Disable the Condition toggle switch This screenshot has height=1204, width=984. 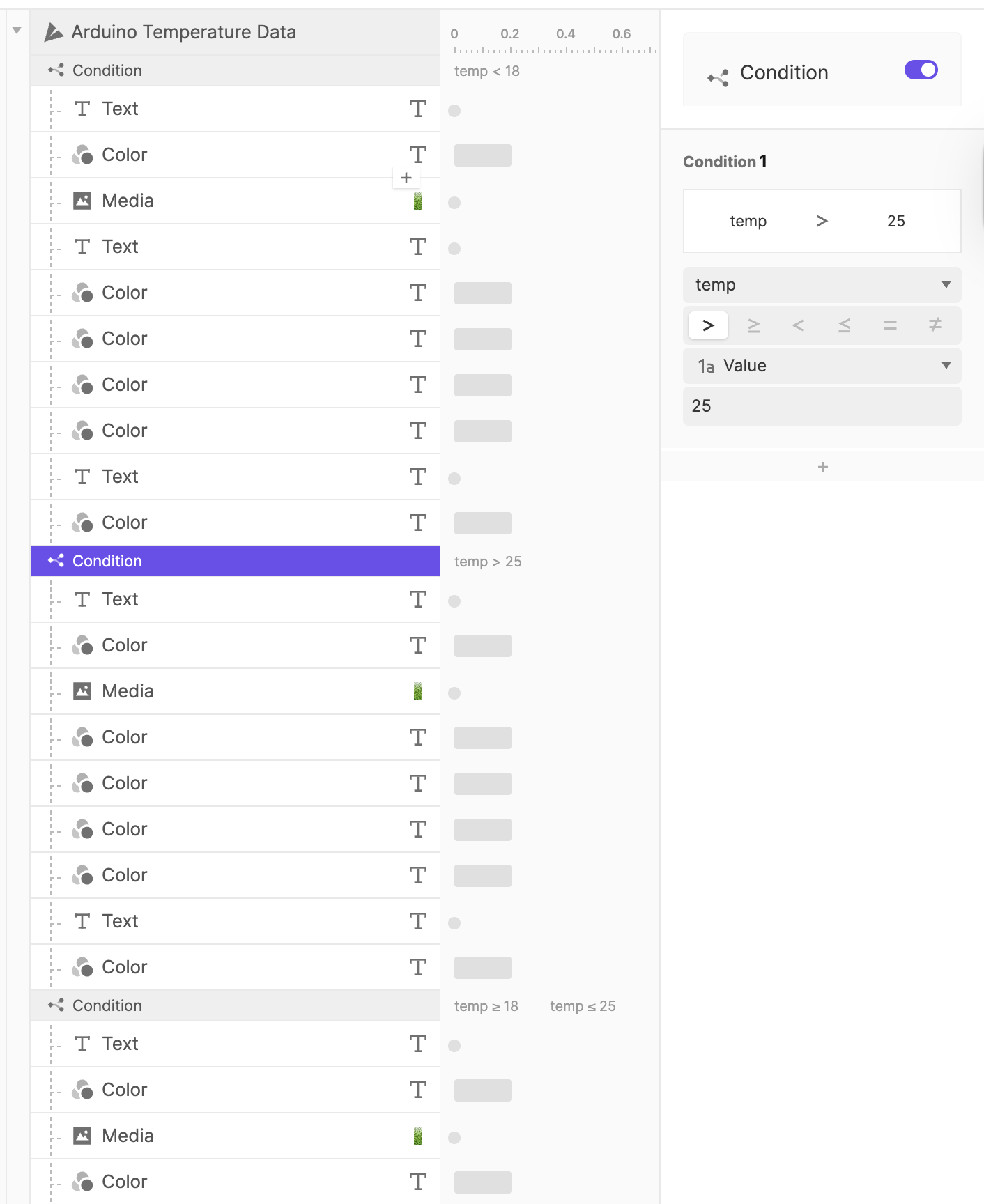click(x=921, y=70)
